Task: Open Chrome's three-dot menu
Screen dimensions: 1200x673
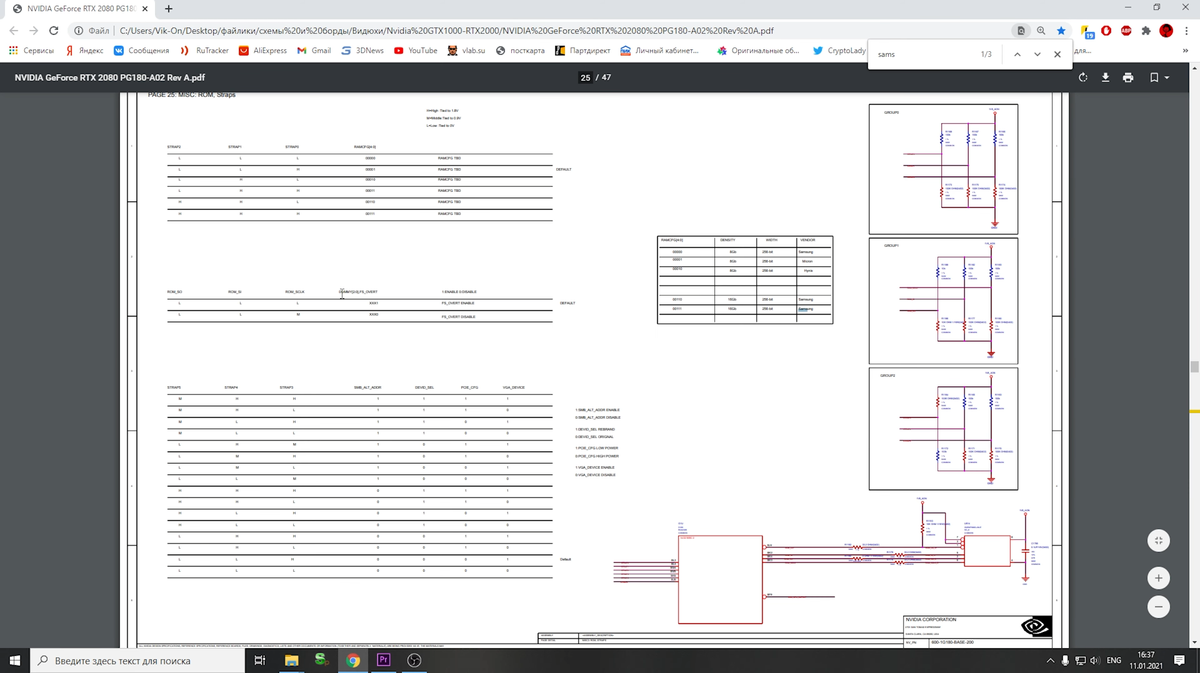Action: (x=1187, y=30)
